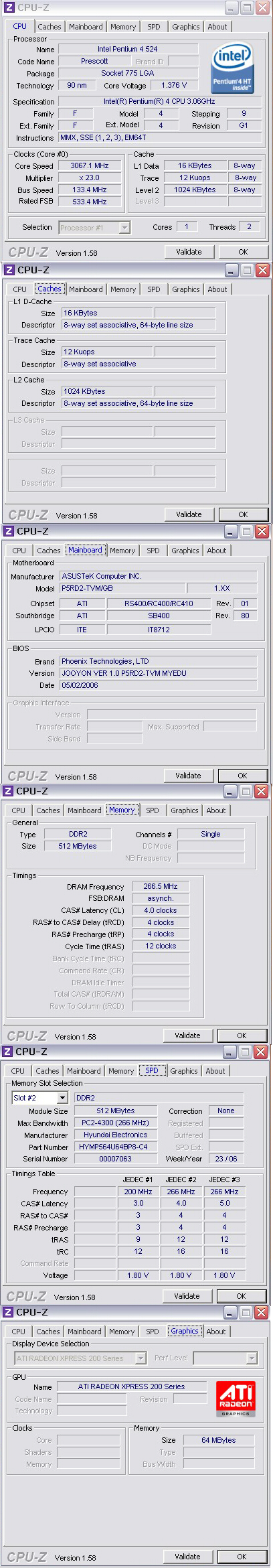The width and height of the screenshot is (273, 1568).
Task: Click Validate in the Mainboard window
Action: click(188, 776)
